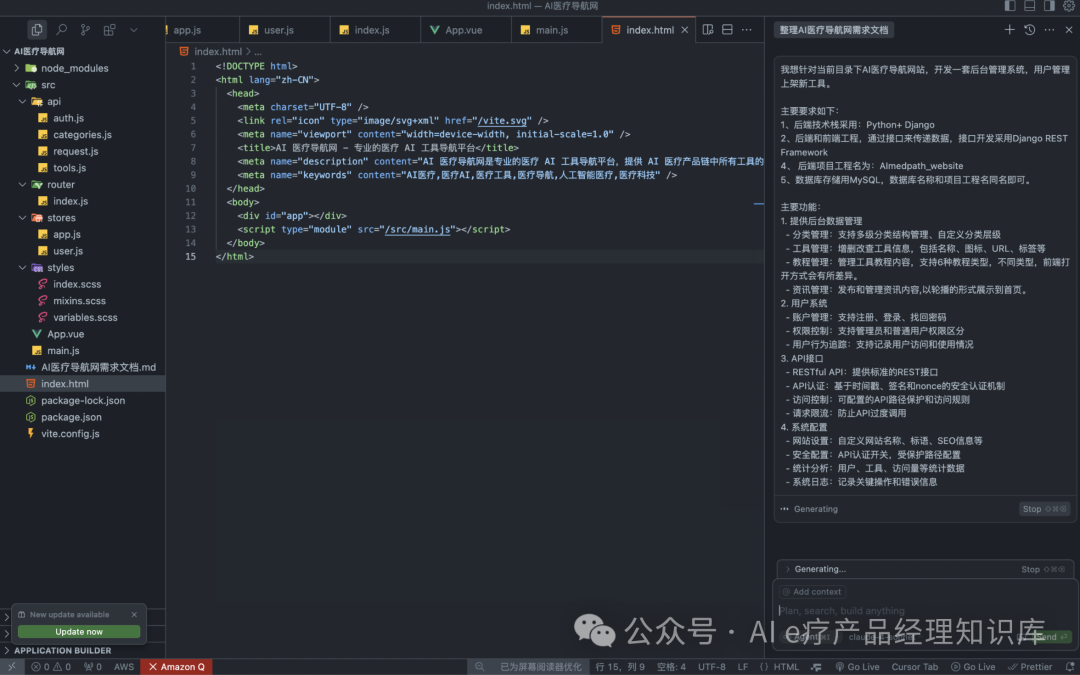Switch to the app.js editor tab
This screenshot has height=675, width=1080.
pos(202,30)
